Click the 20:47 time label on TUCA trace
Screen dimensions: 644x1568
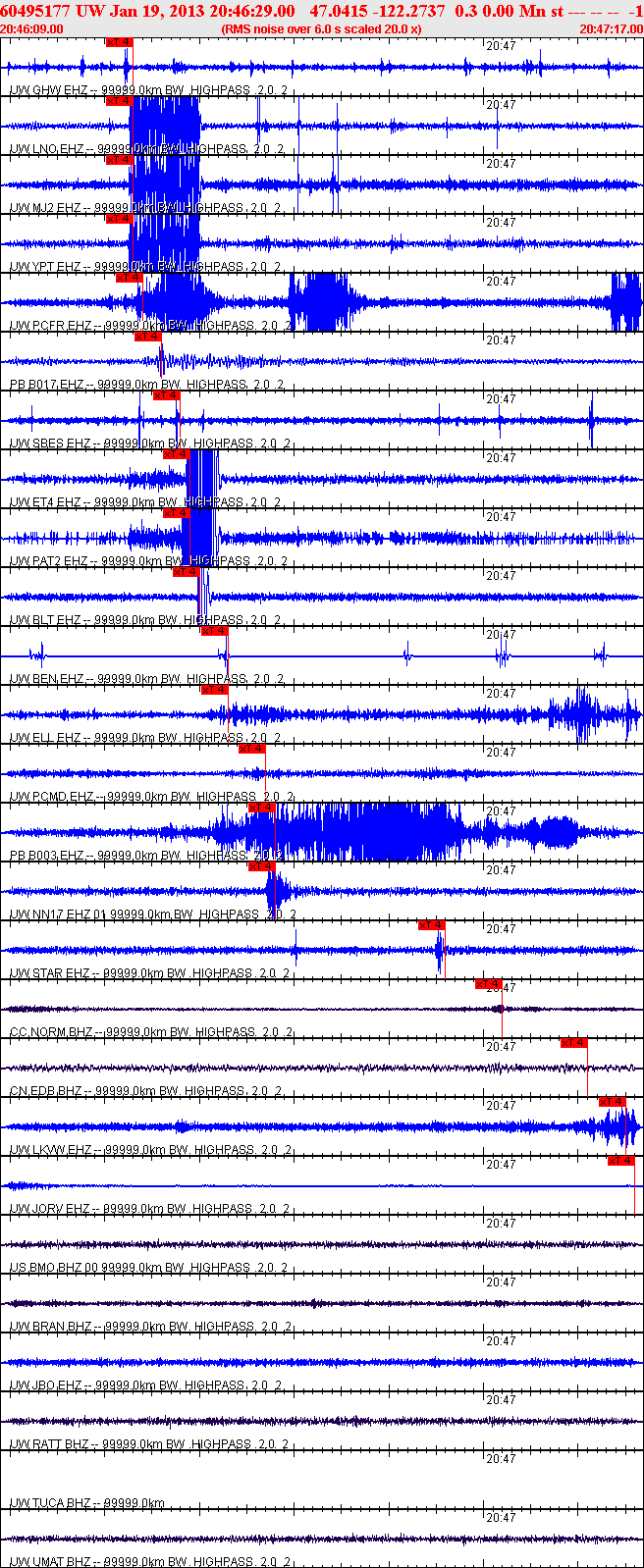[501, 1459]
